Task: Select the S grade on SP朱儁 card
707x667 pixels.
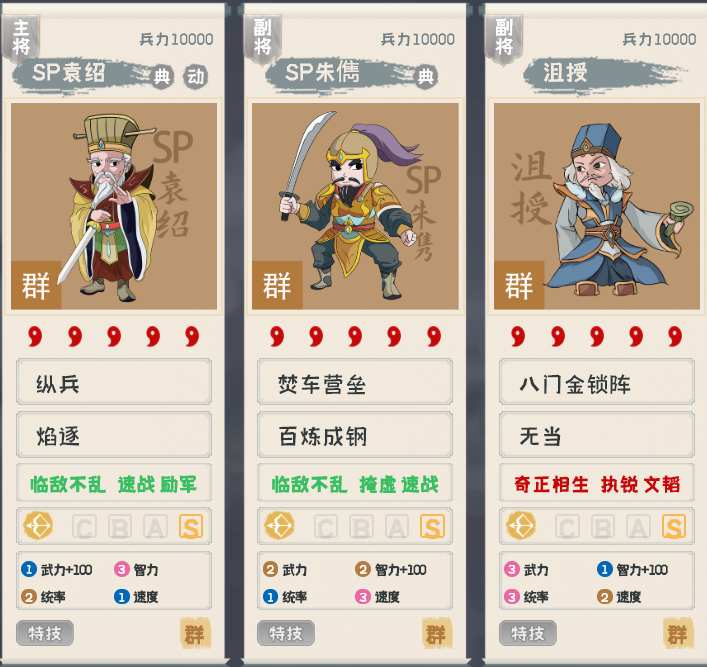Action: [x=432, y=526]
